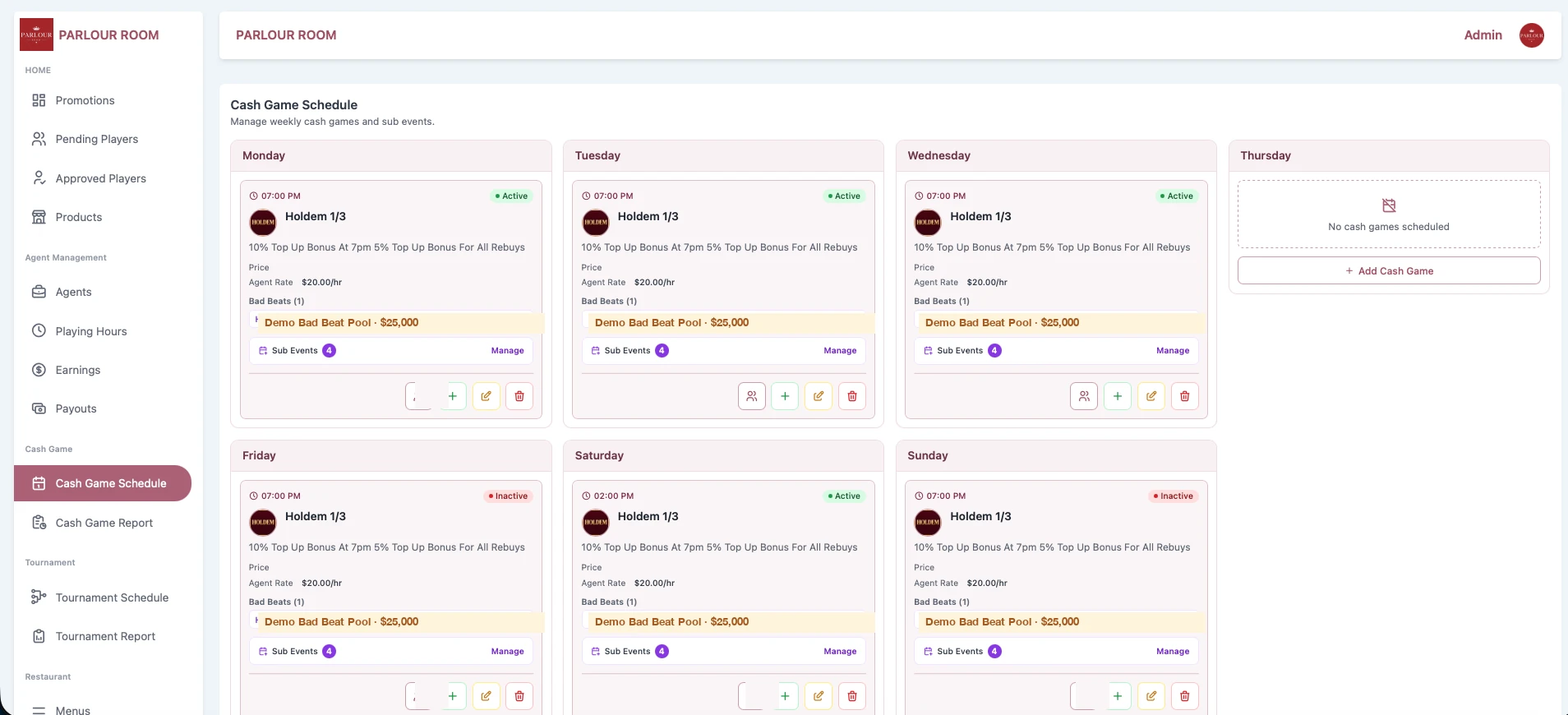Manage sub events for Saturday's game

[x=840, y=652]
